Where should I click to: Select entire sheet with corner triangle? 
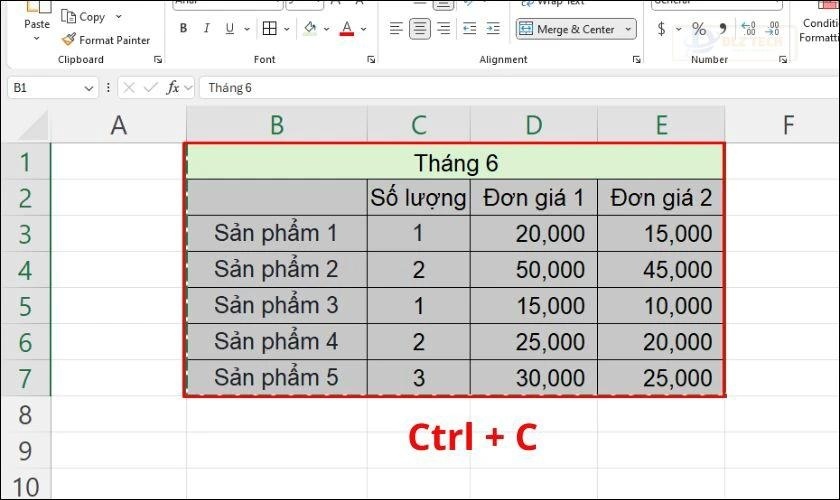(x=33, y=125)
